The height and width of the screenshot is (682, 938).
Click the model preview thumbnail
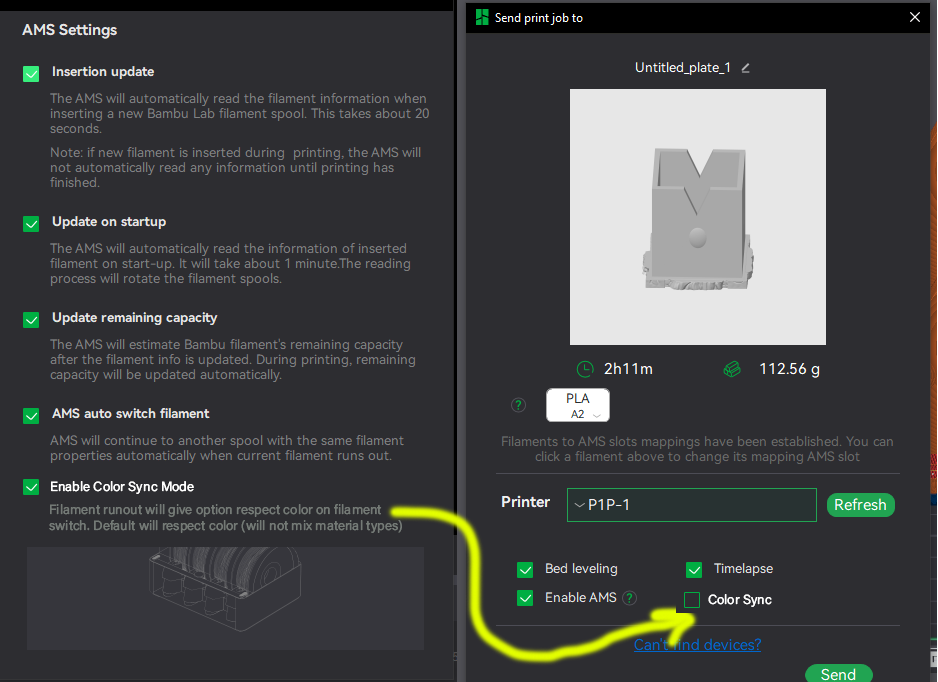[698, 217]
